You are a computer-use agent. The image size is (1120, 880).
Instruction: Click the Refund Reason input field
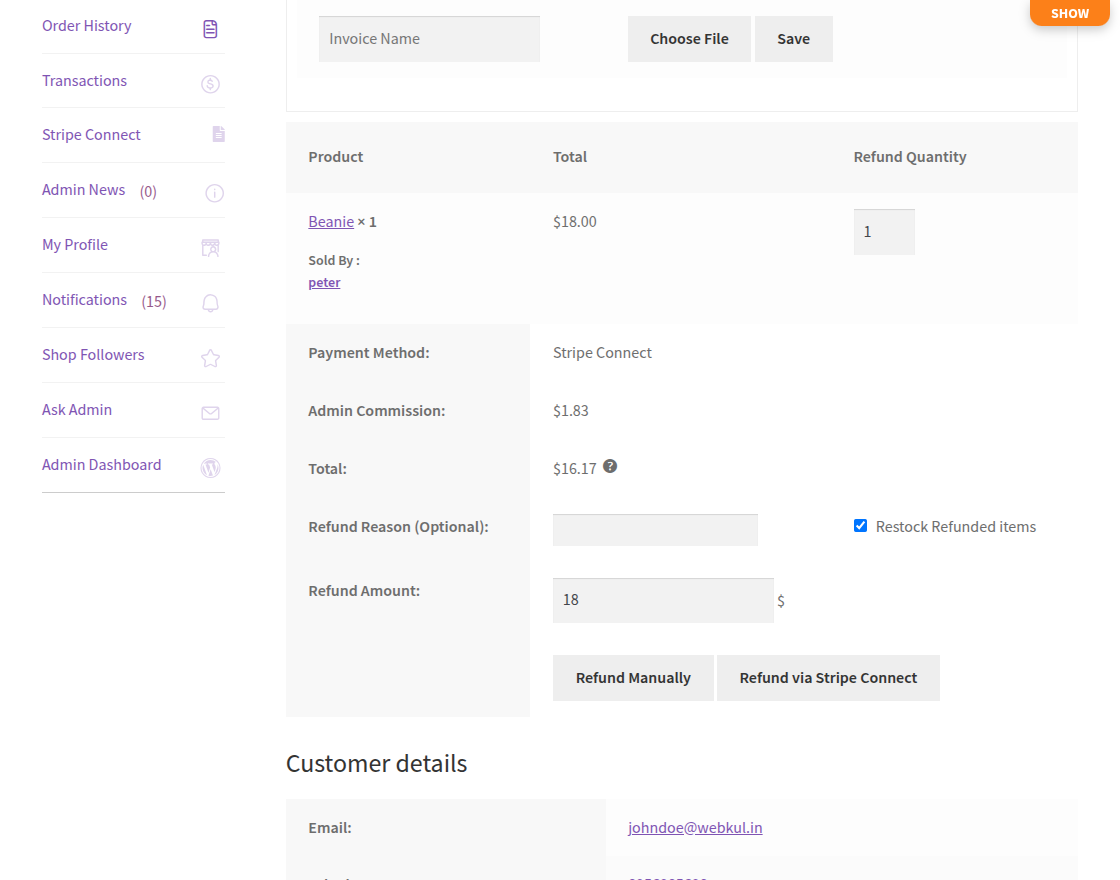655,530
